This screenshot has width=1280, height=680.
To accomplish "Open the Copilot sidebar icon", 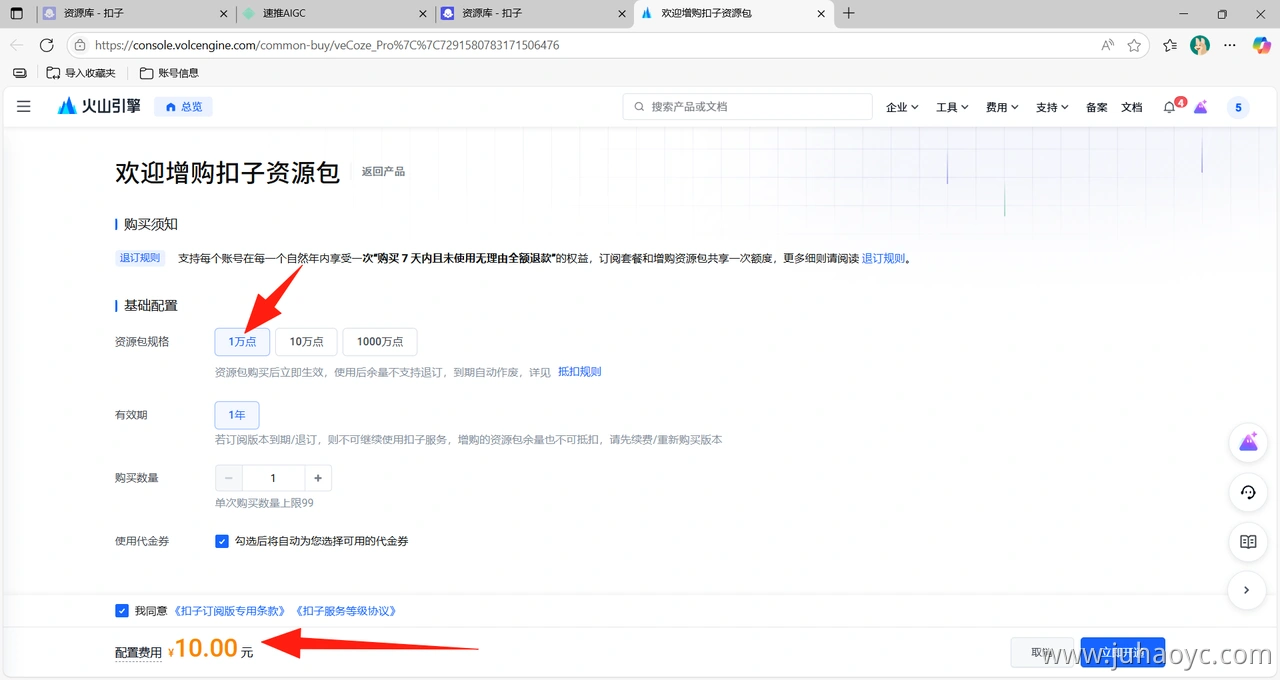I will [1262, 45].
